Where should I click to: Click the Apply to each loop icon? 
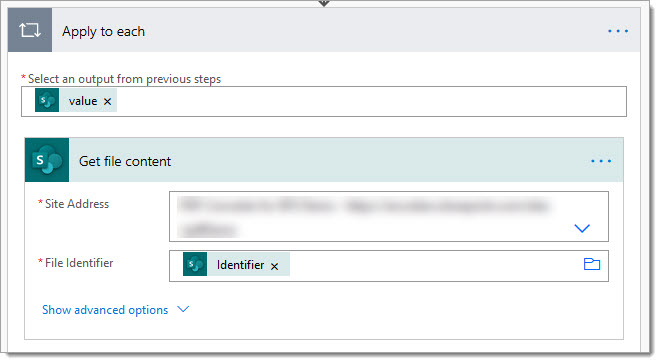pos(30,30)
